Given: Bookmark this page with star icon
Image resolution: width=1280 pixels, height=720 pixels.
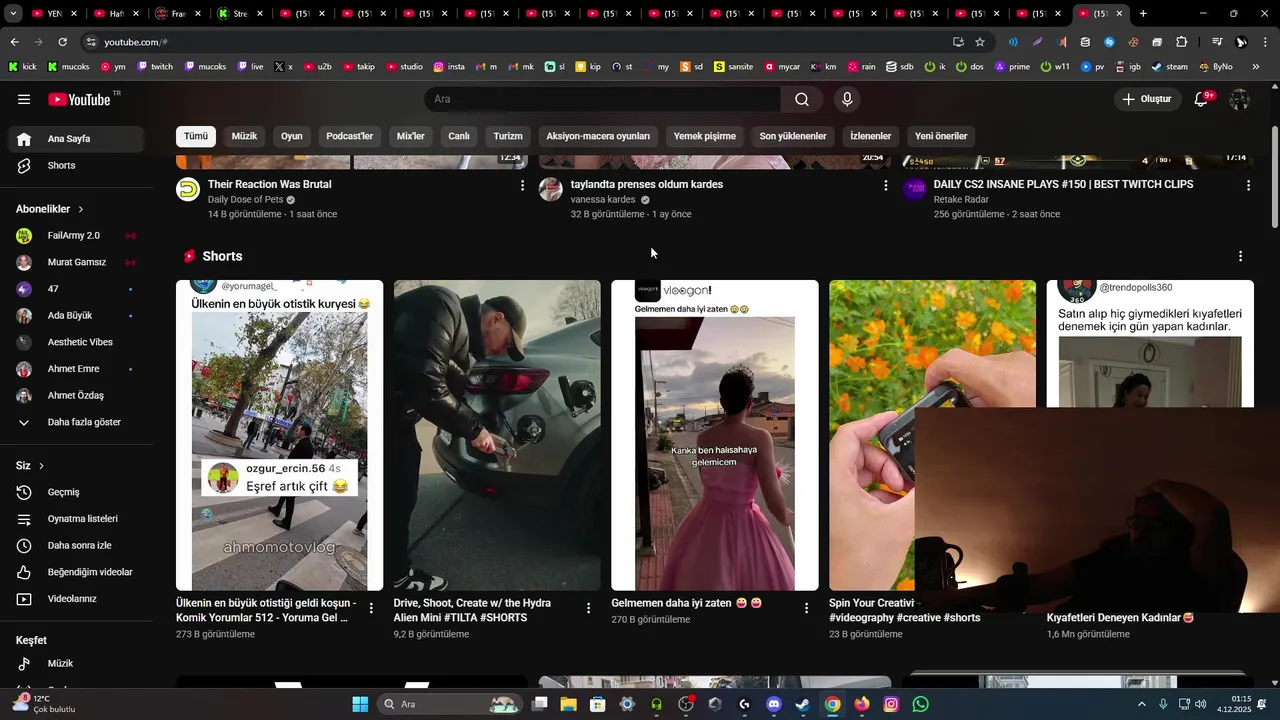Looking at the screenshot, I should [x=980, y=42].
